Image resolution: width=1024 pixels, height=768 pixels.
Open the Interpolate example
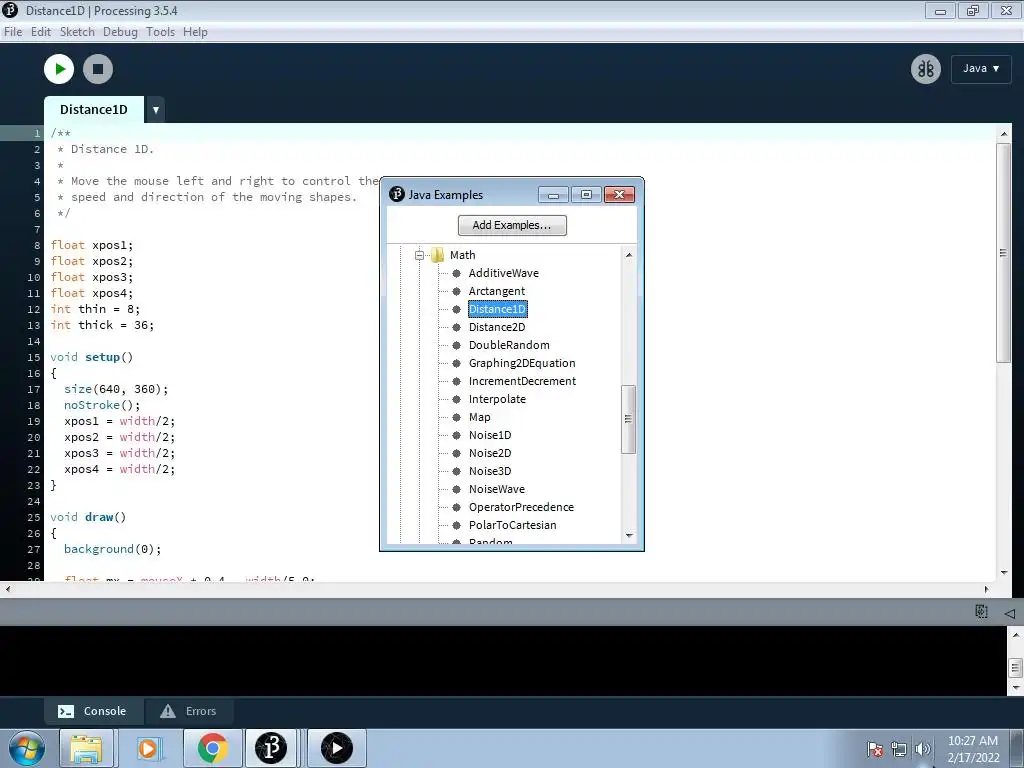pos(497,399)
